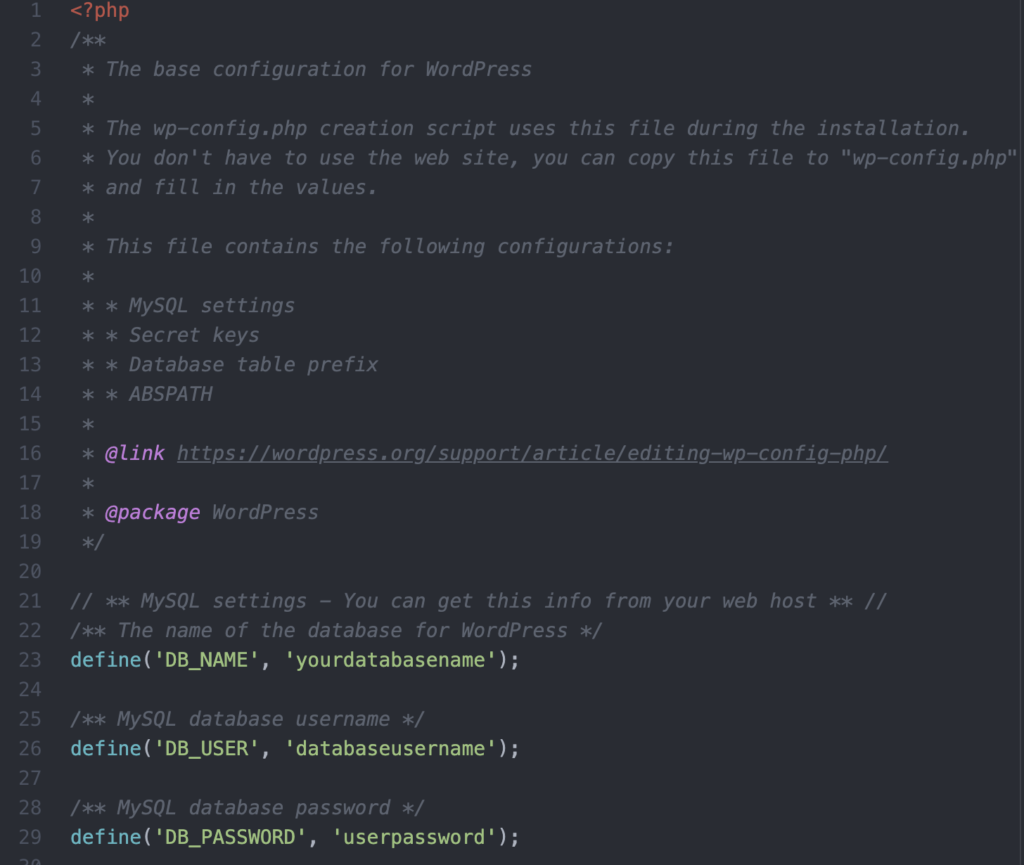This screenshot has height=865, width=1024.
Task: Click the @link annotation tag
Action: tap(135, 453)
